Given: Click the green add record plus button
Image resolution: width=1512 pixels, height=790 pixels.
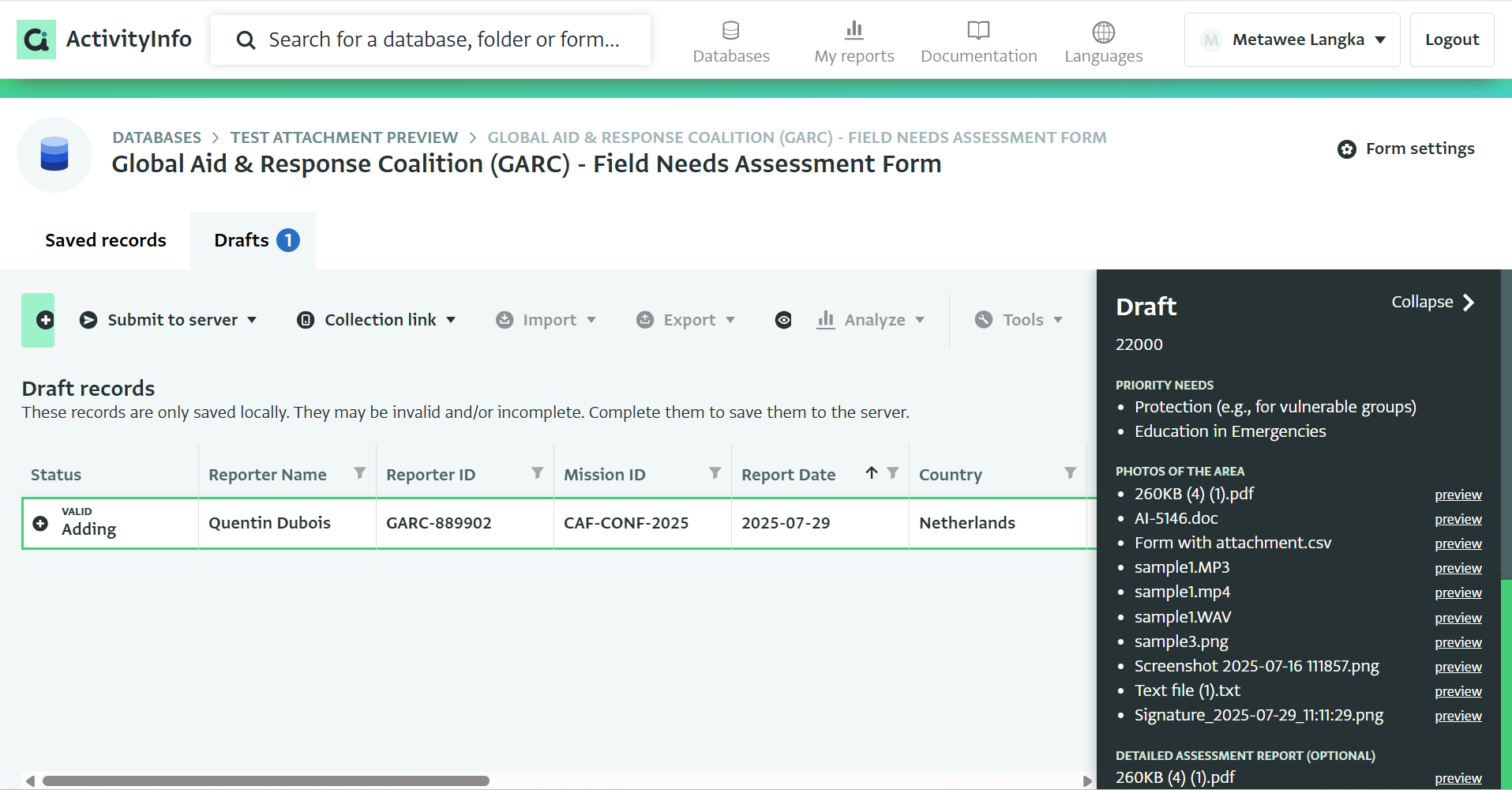Looking at the screenshot, I should pyautogui.click(x=38, y=320).
